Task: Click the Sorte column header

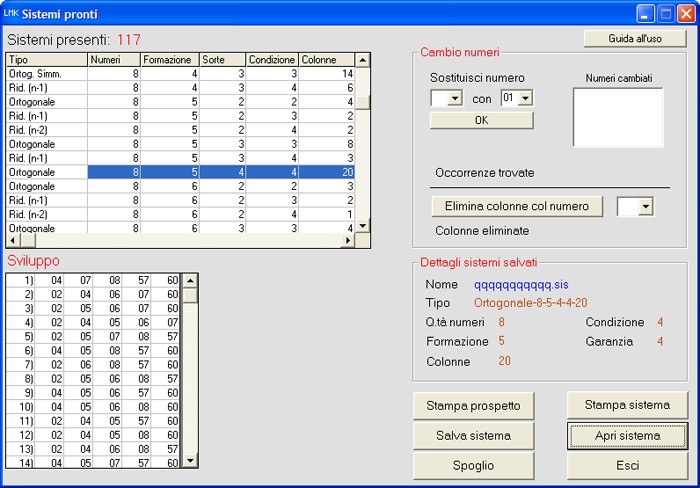Action: (x=222, y=59)
